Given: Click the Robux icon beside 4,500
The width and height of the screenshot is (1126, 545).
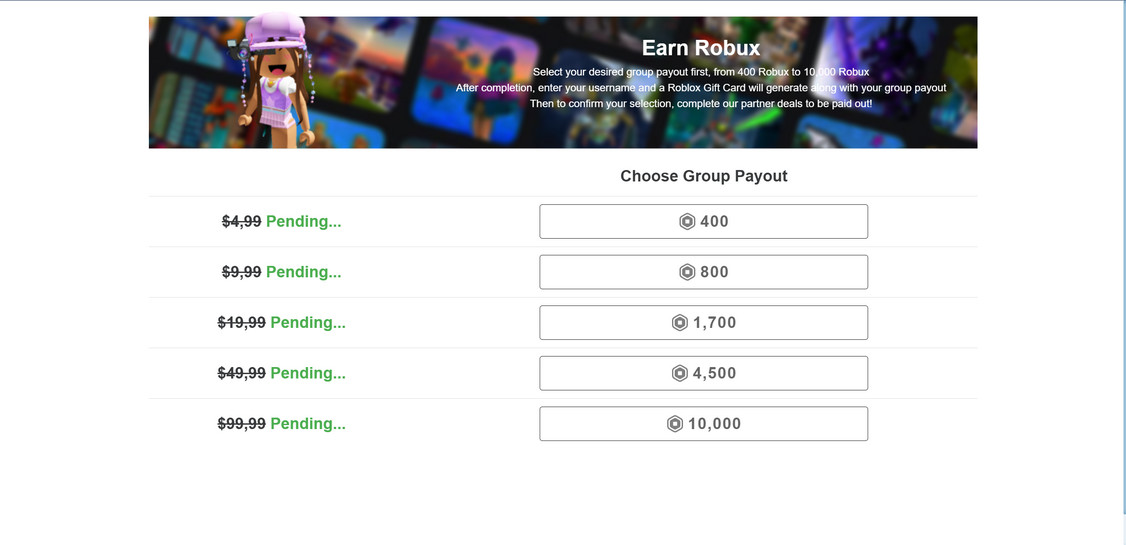Looking at the screenshot, I should click(680, 373).
